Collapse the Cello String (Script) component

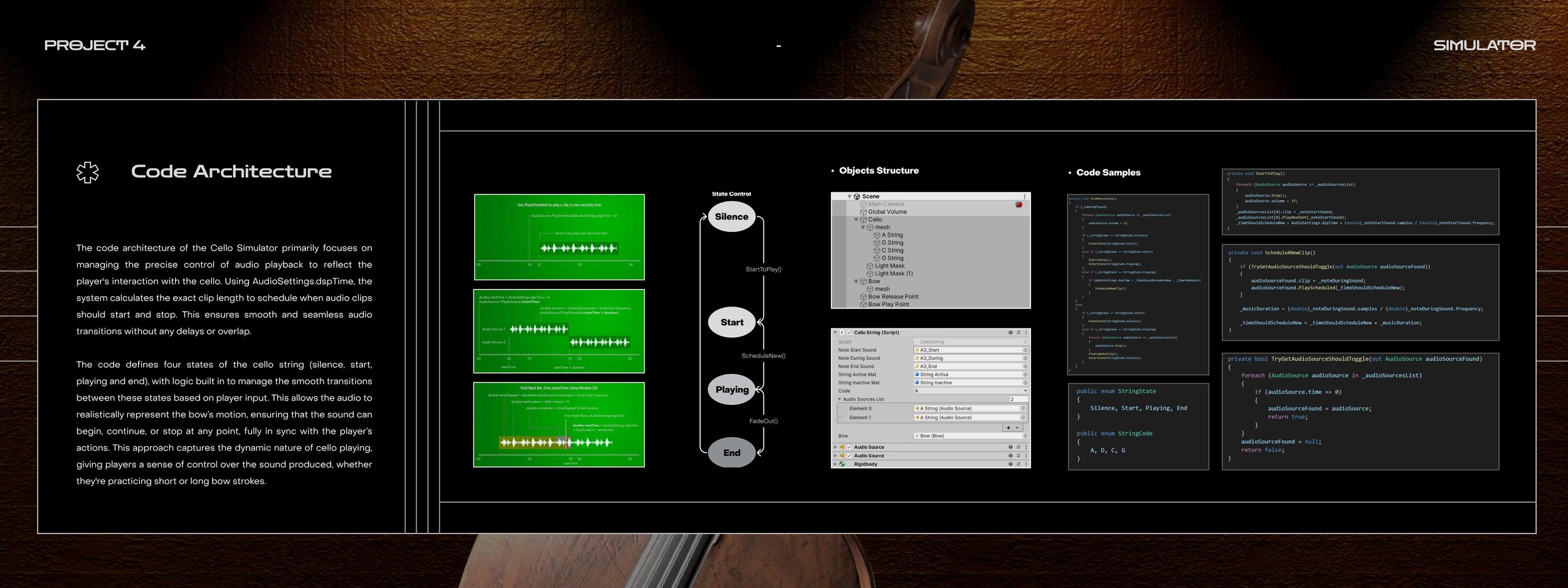[835, 332]
